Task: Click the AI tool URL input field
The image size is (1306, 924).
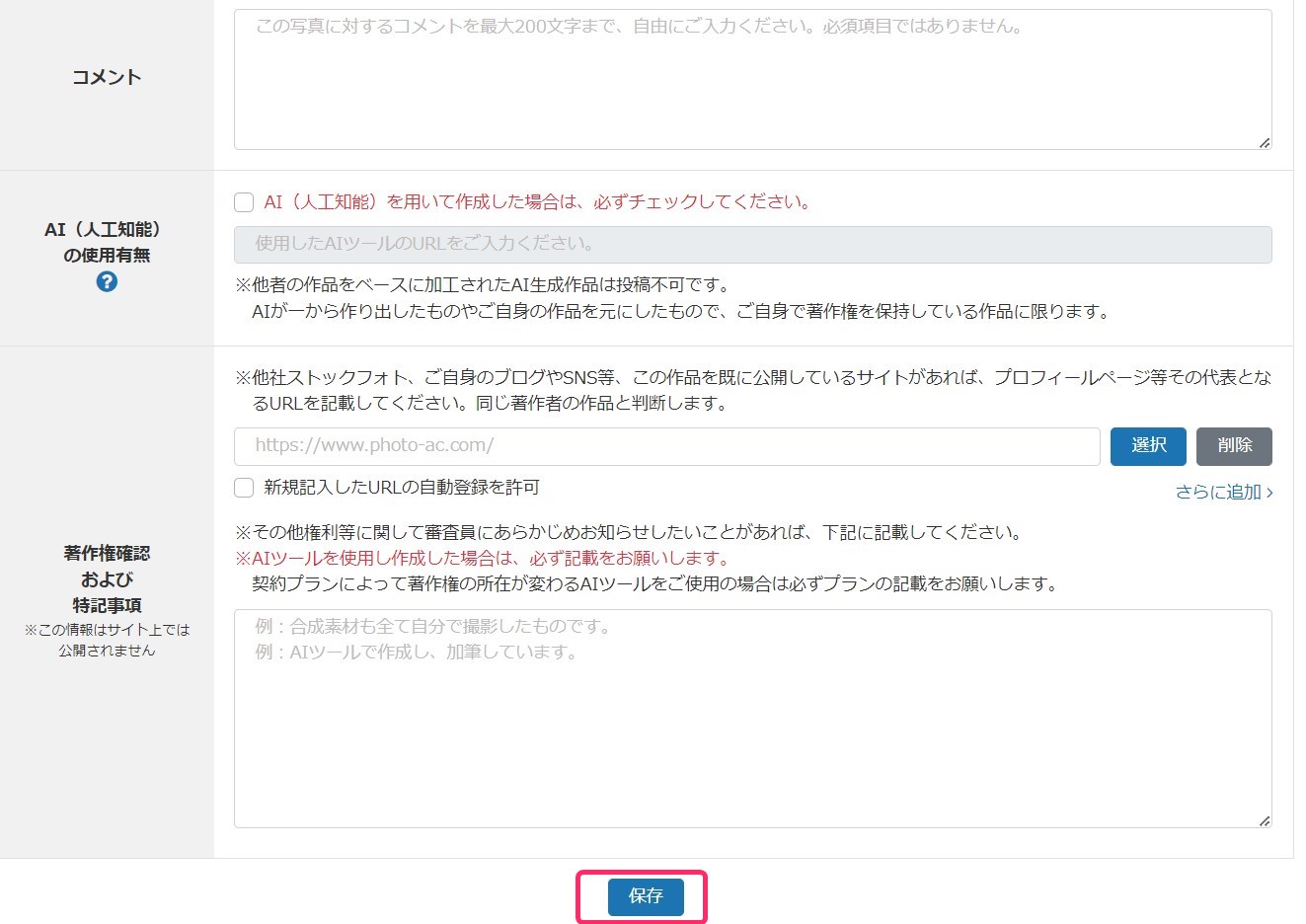Action: (752, 244)
